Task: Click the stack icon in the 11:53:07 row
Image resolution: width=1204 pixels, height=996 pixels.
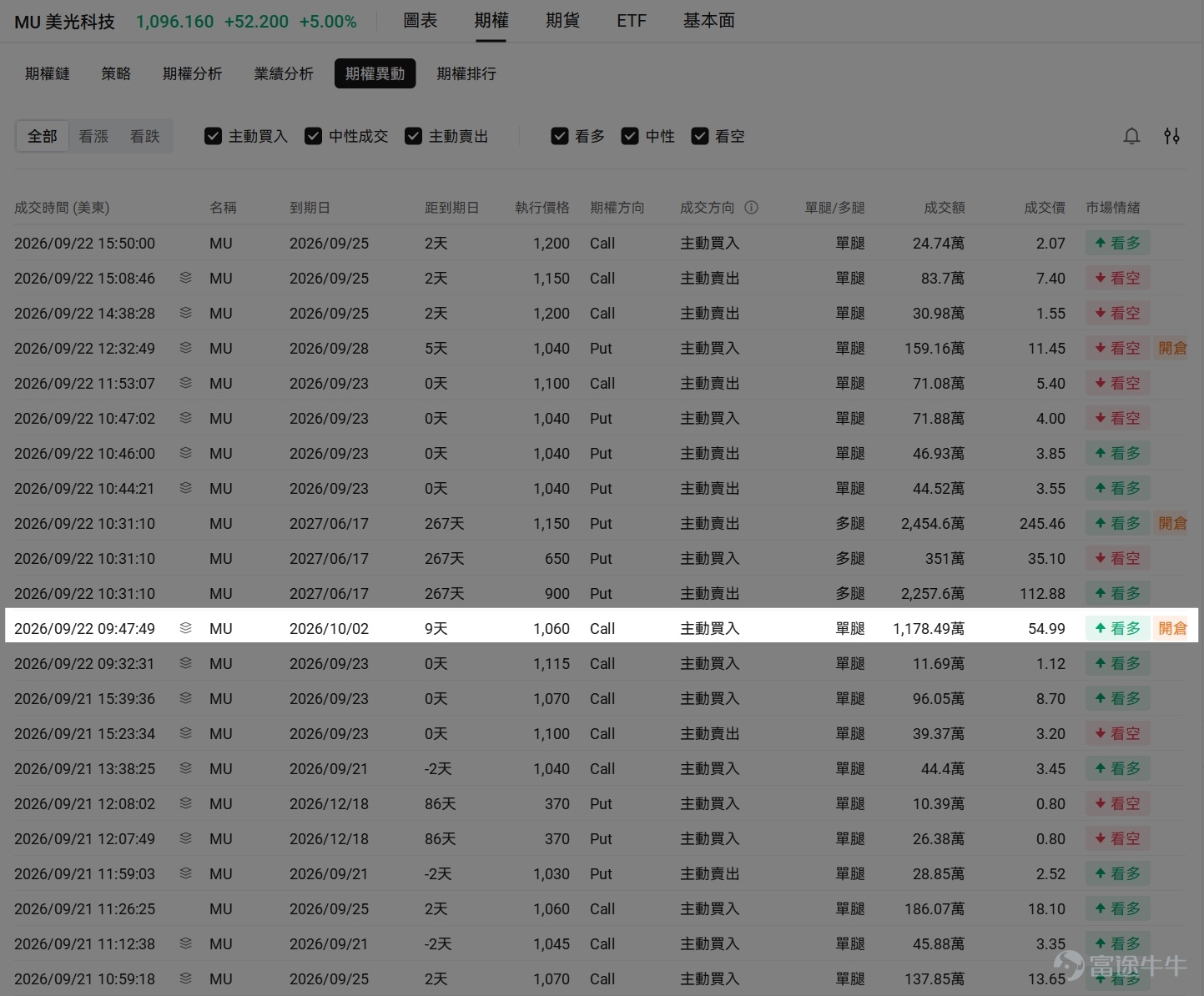Action: pyautogui.click(x=186, y=383)
